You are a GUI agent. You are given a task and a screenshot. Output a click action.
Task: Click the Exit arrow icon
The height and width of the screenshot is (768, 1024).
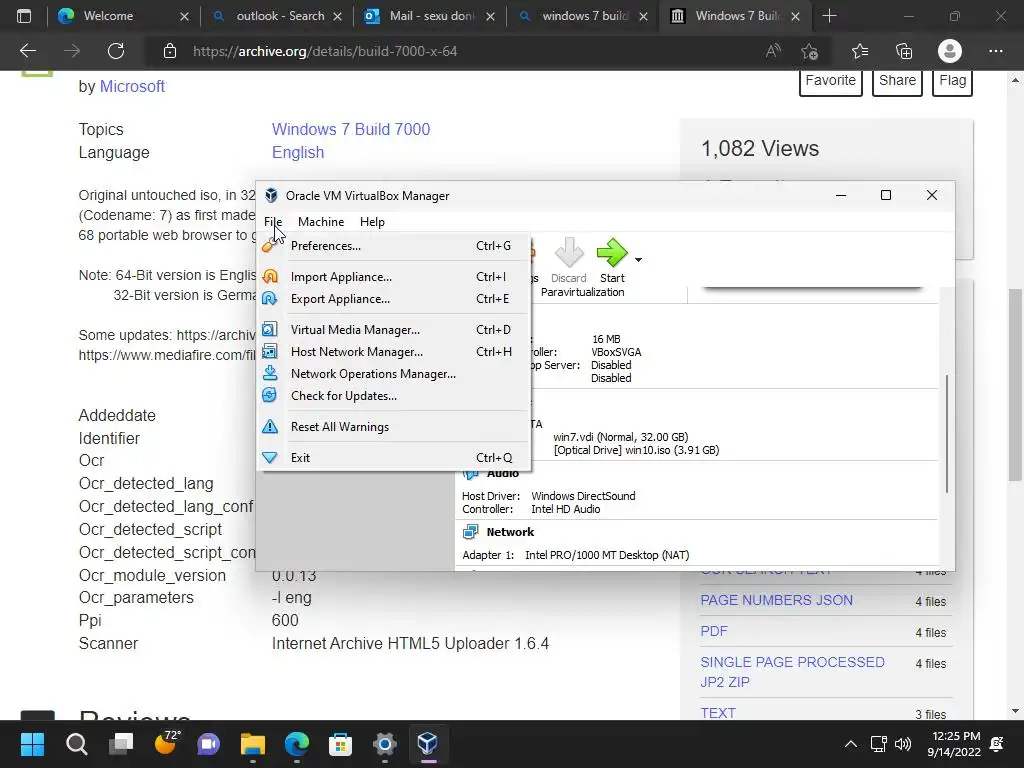[x=270, y=458]
